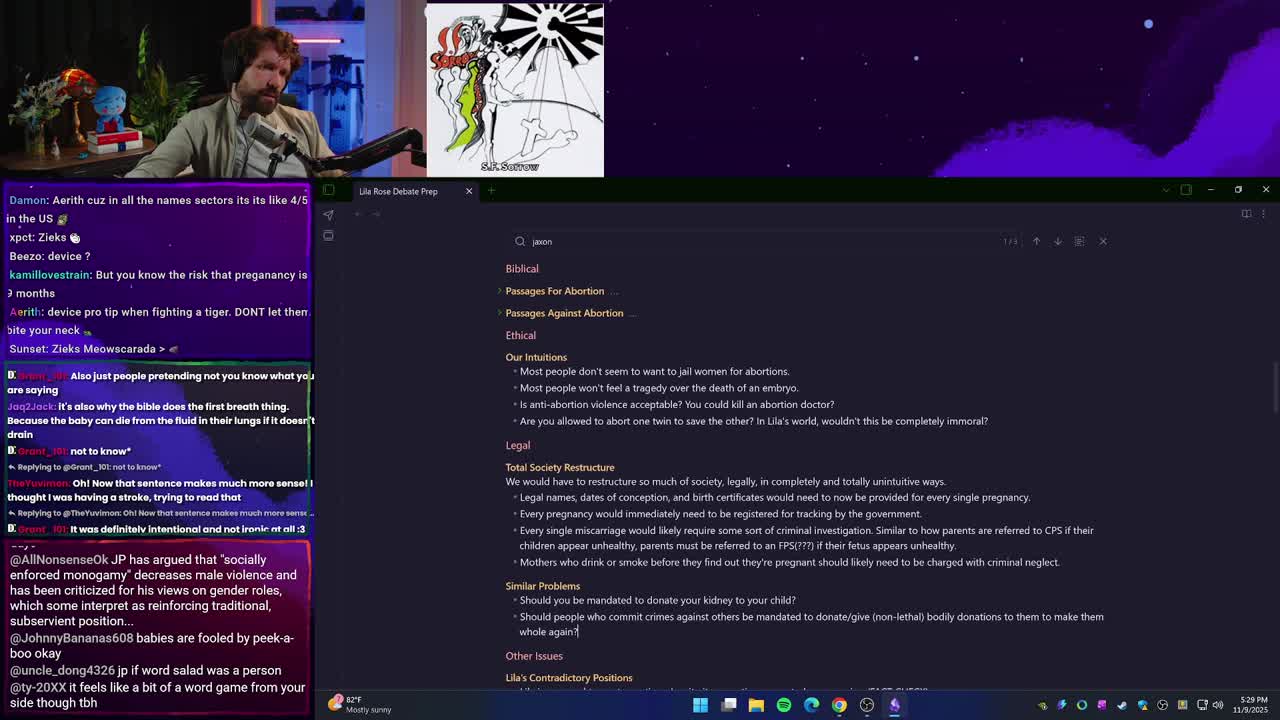The width and height of the screenshot is (1280, 720).
Task: Toggle reading view book icon
Action: click(x=1246, y=214)
